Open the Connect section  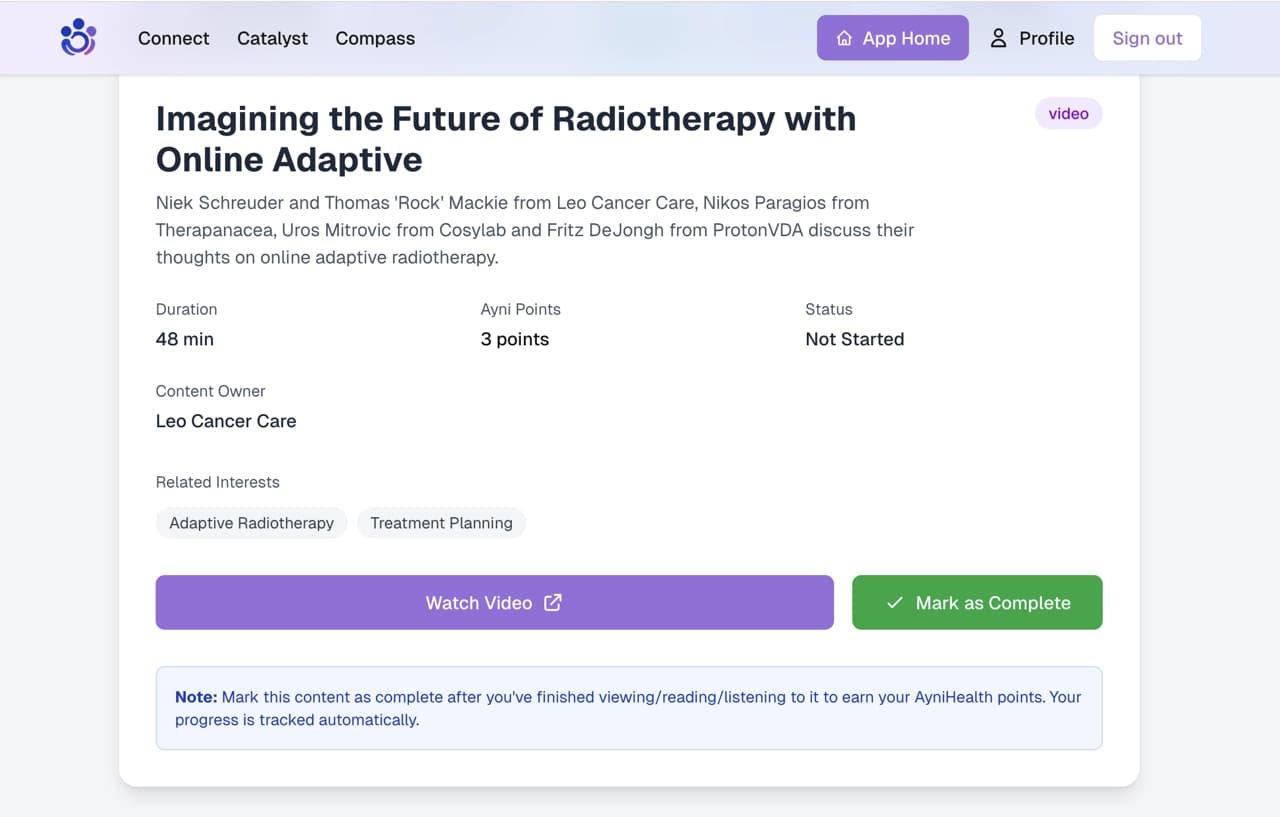173,38
